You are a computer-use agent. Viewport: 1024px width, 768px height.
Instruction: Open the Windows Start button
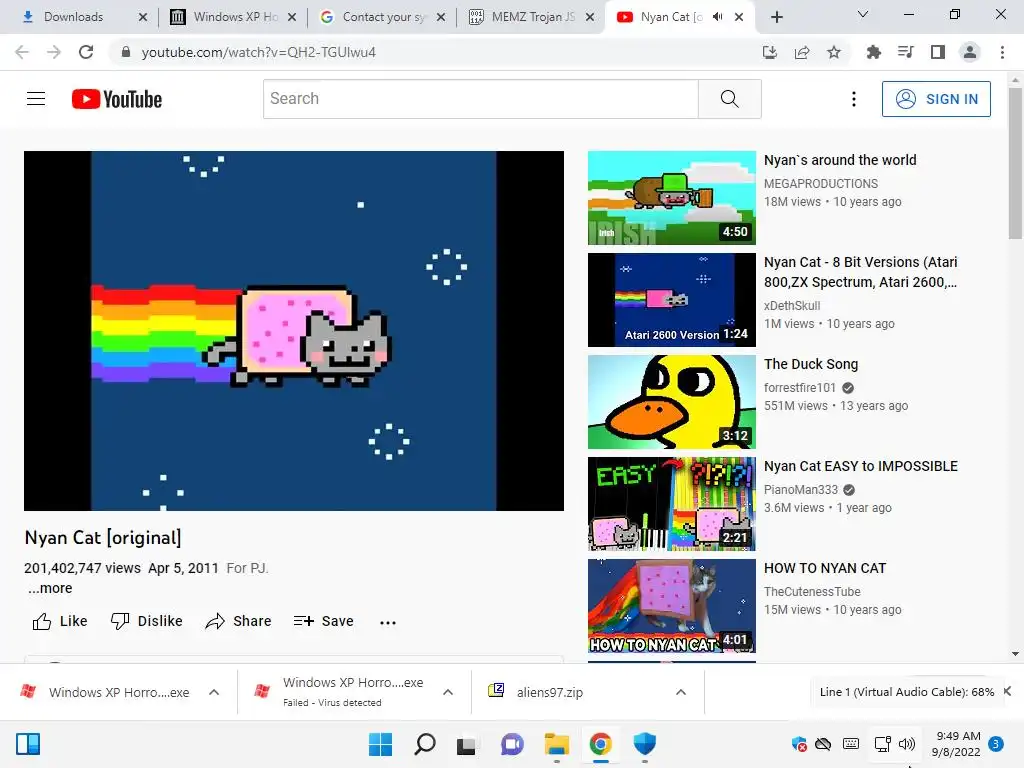coord(380,744)
